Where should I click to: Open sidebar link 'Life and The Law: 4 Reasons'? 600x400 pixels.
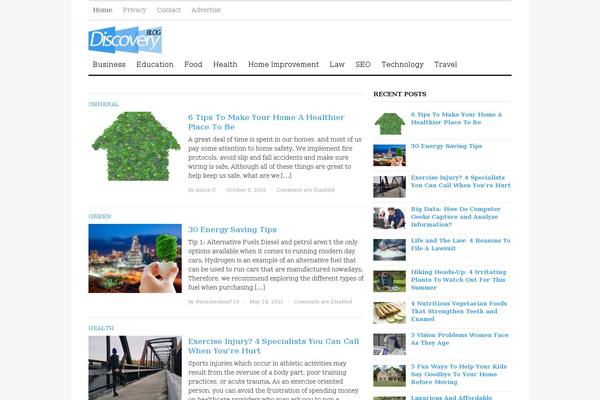[461, 244]
